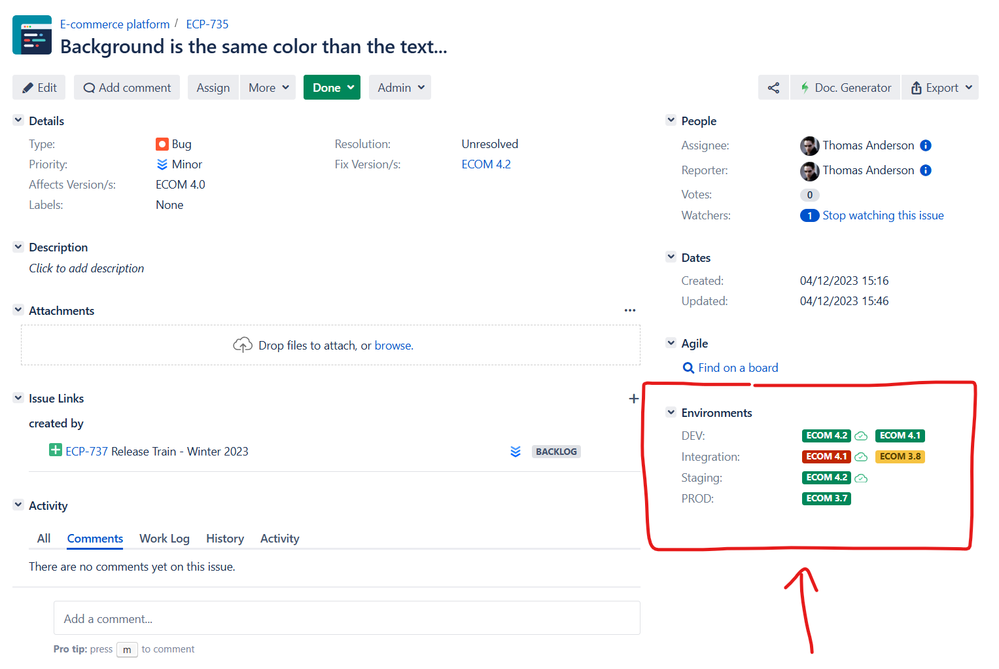Click Stop watching this issue link
The image size is (999, 669).
[x=883, y=215]
